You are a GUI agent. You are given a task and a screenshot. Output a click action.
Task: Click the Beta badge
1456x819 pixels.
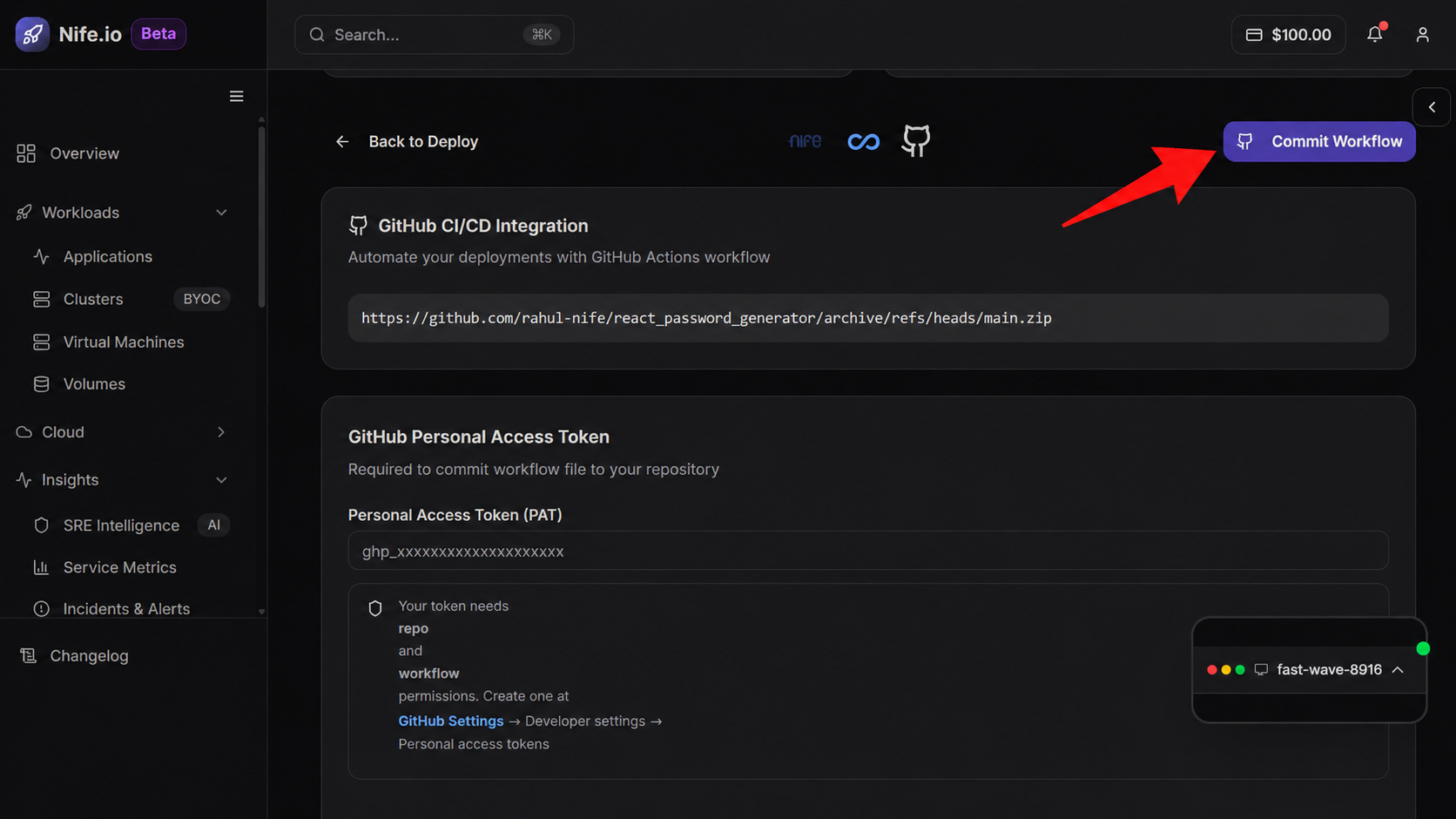pyautogui.click(x=158, y=34)
